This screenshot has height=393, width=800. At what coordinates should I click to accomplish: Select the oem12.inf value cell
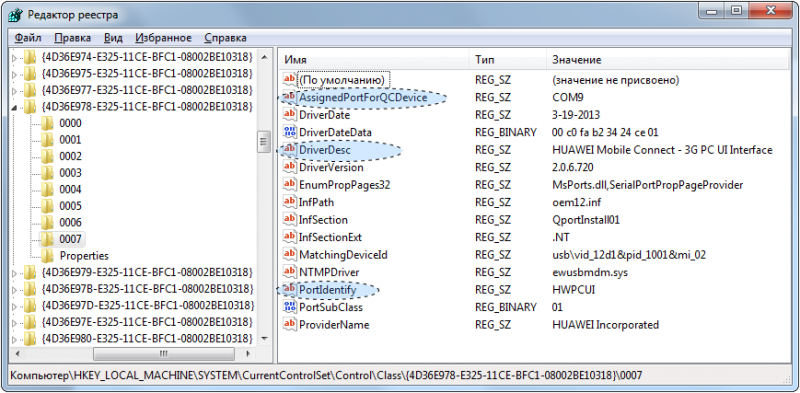click(577, 202)
